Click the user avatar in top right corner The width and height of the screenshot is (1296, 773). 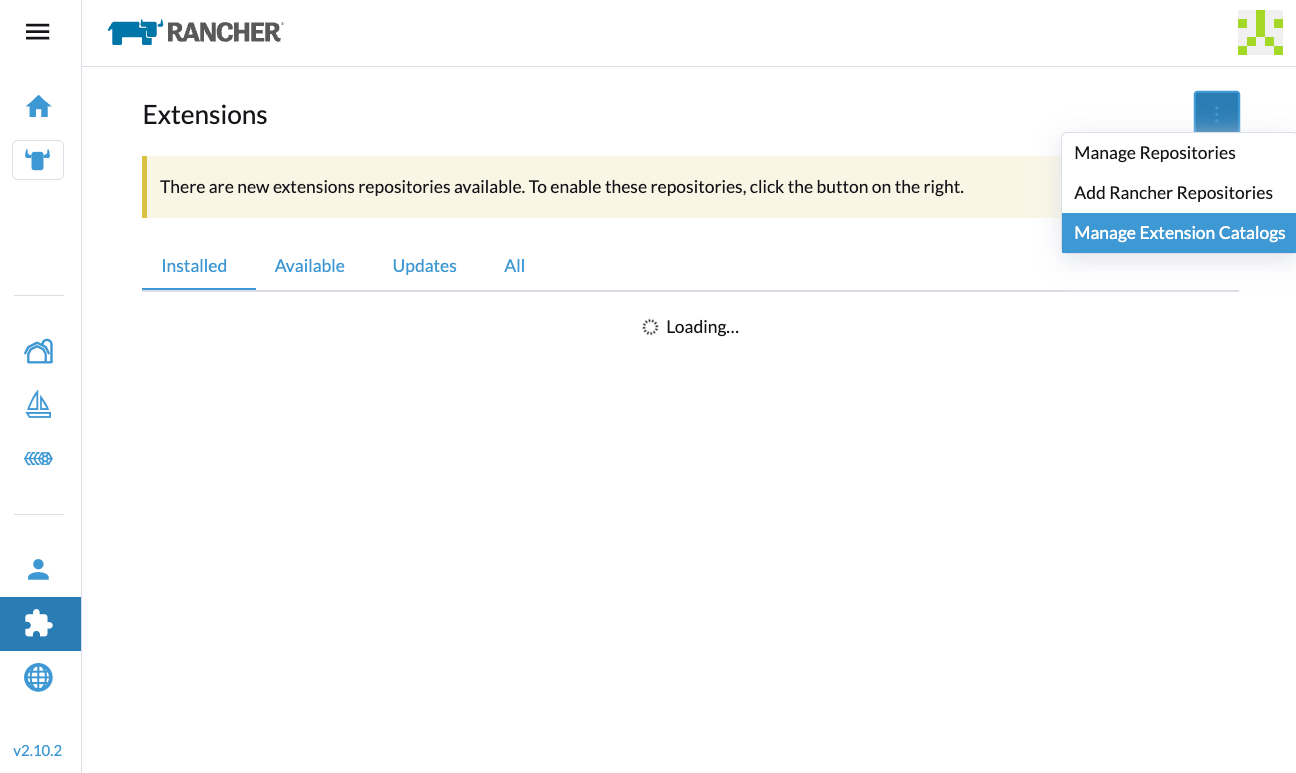click(x=1260, y=31)
